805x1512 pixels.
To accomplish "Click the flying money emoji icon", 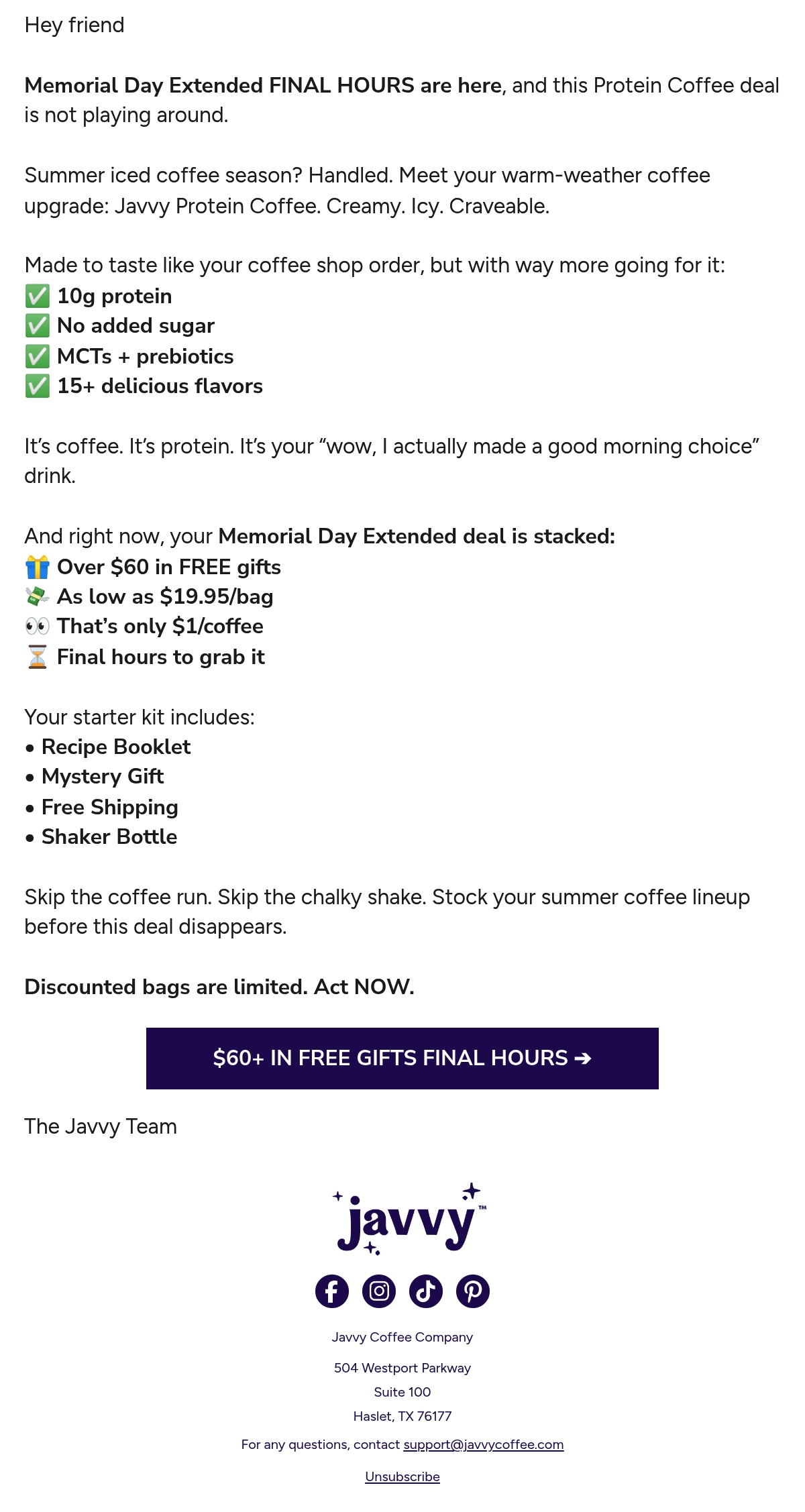I will [38, 596].
